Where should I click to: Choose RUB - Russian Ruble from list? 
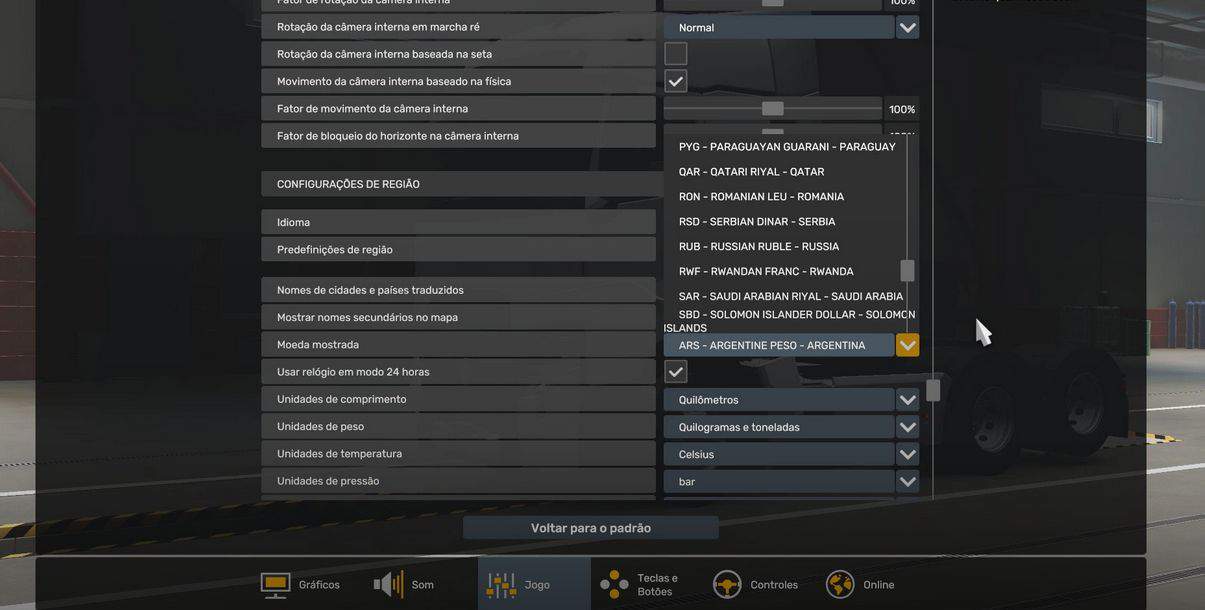coord(759,247)
